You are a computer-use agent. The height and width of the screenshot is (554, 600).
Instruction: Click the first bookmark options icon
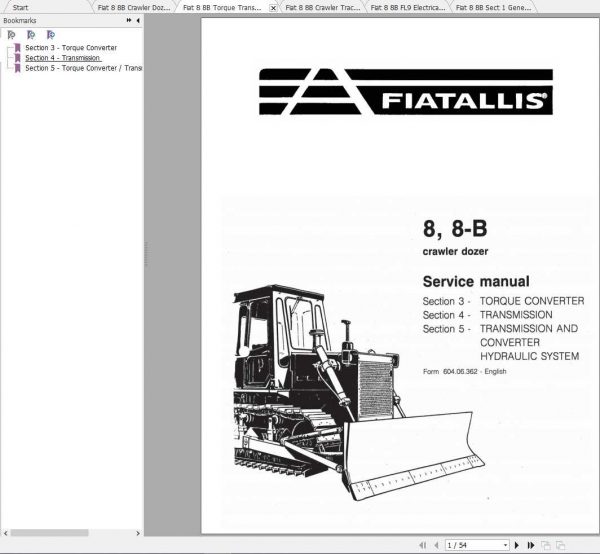coord(11,35)
